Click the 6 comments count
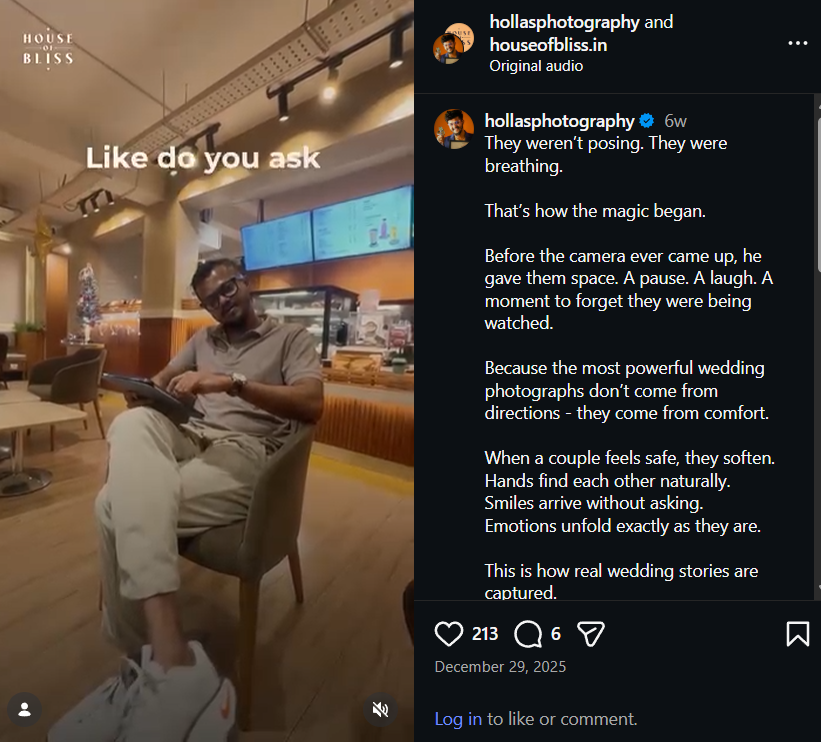 click(555, 634)
